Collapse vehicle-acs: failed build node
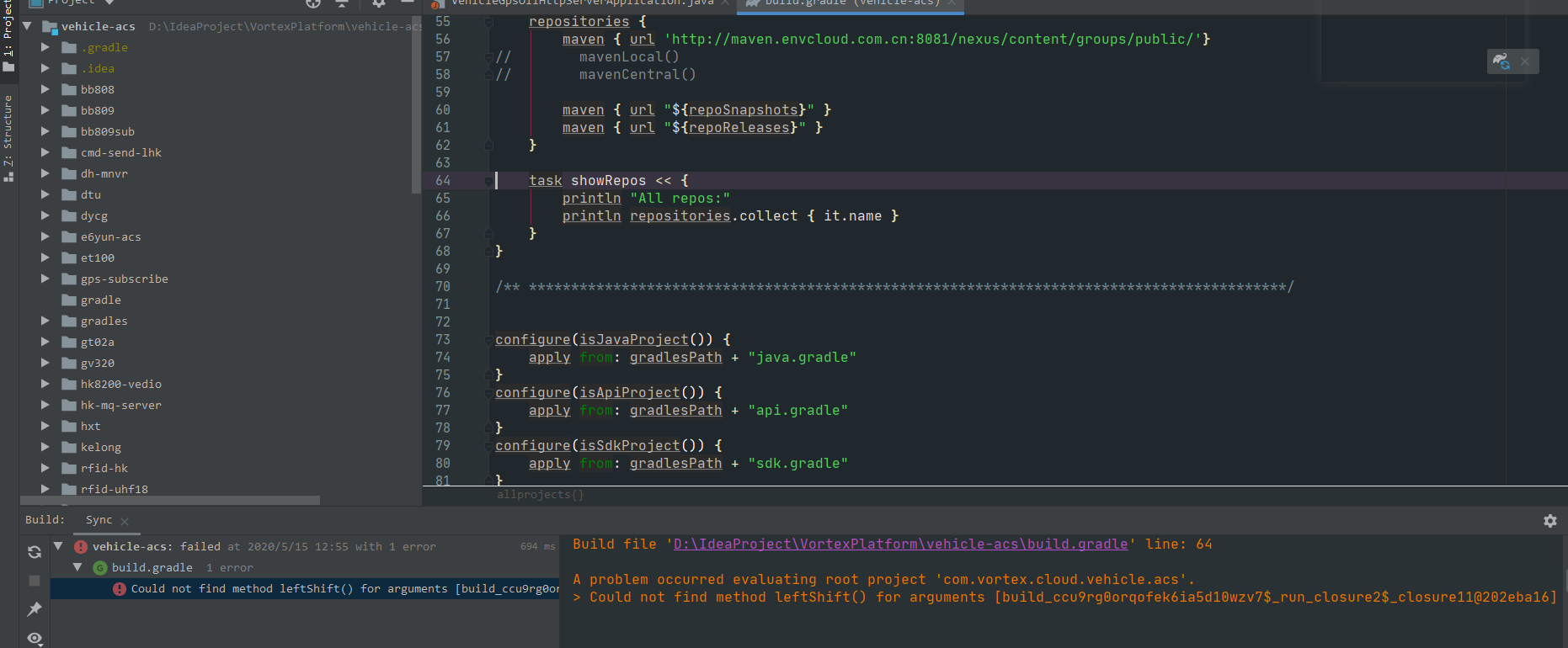 point(58,546)
